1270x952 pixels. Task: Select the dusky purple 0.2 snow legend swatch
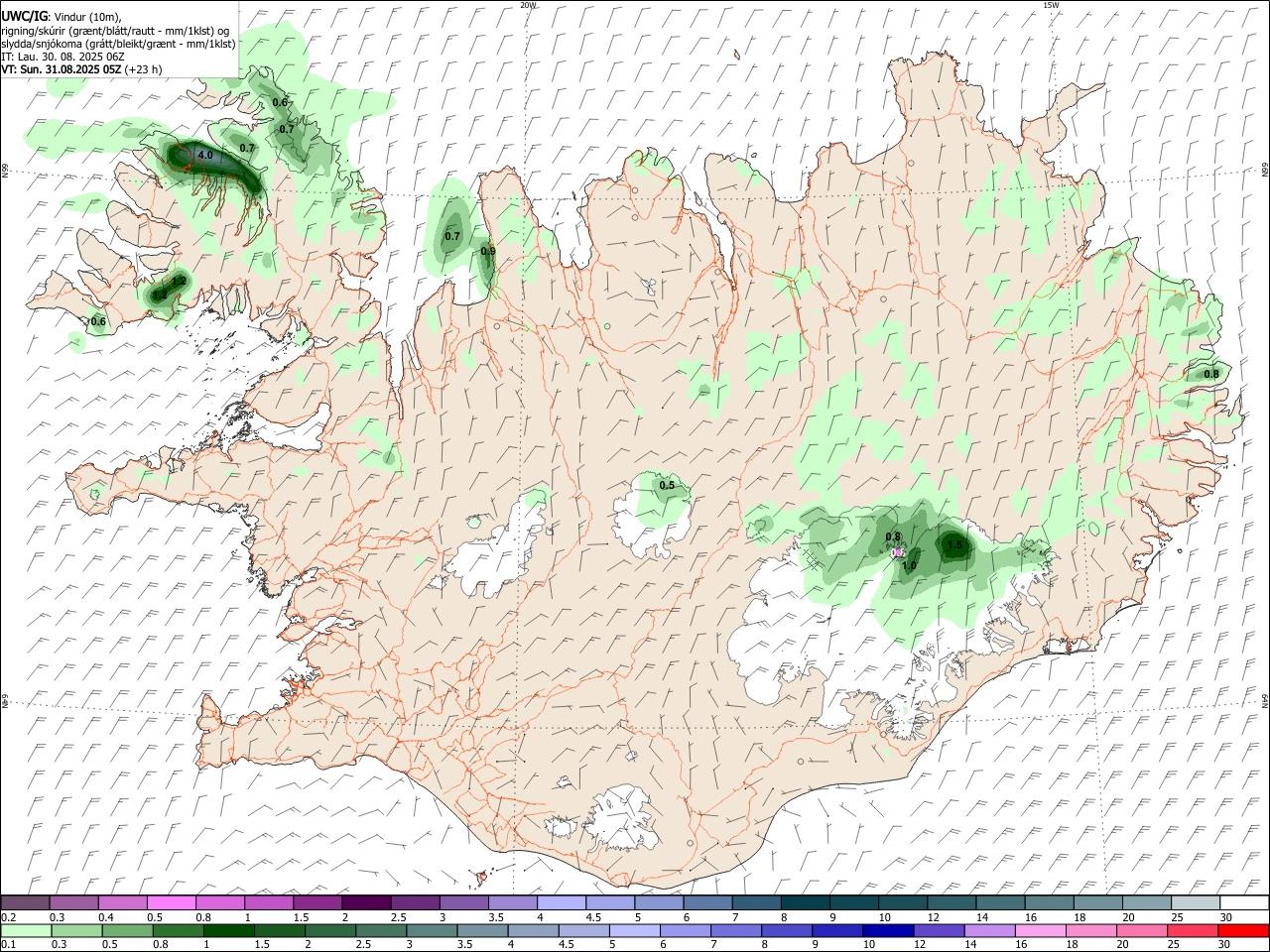tap(25, 903)
